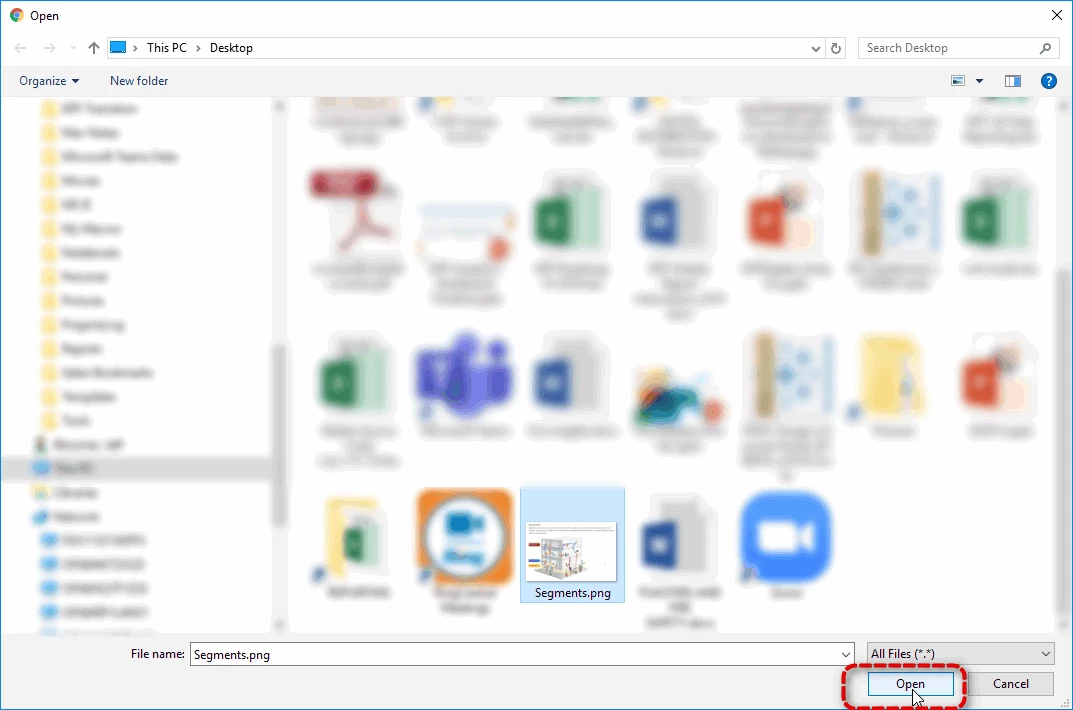
Task: Refresh the Desktop folder view
Action: [x=836, y=48]
